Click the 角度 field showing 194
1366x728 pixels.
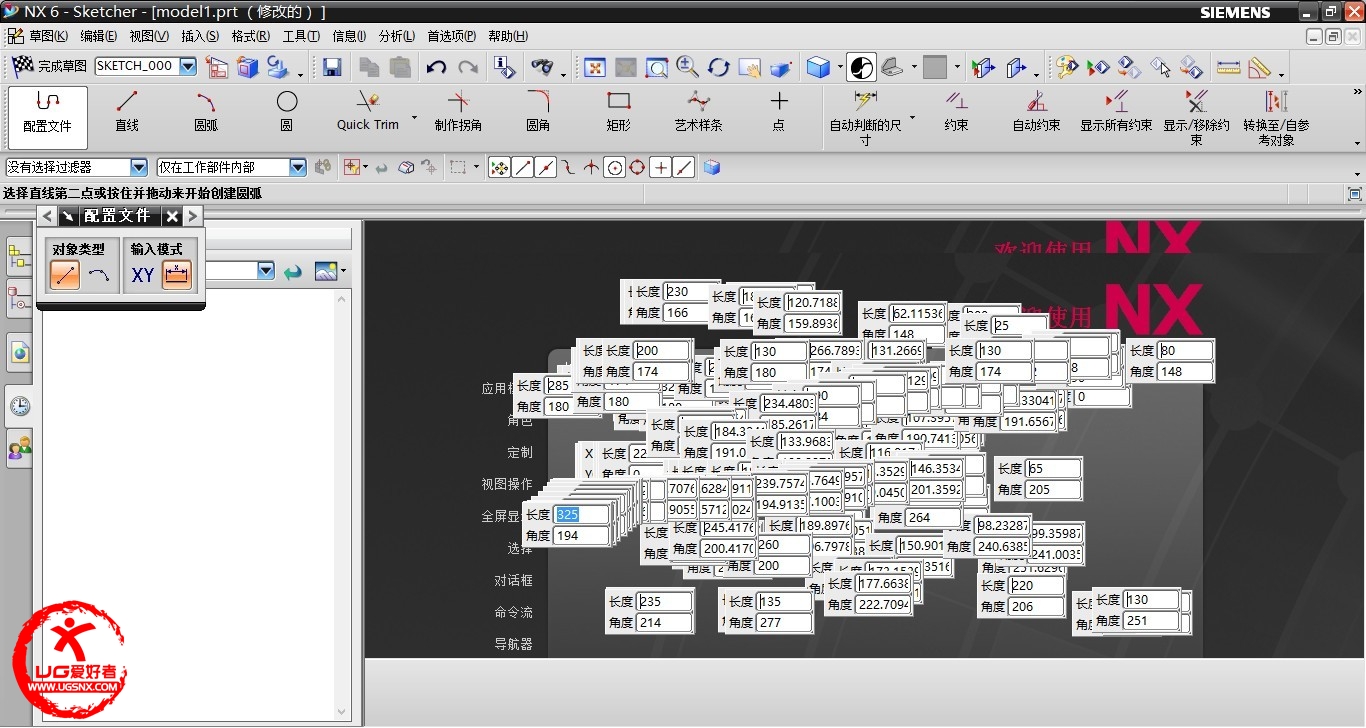coord(582,536)
